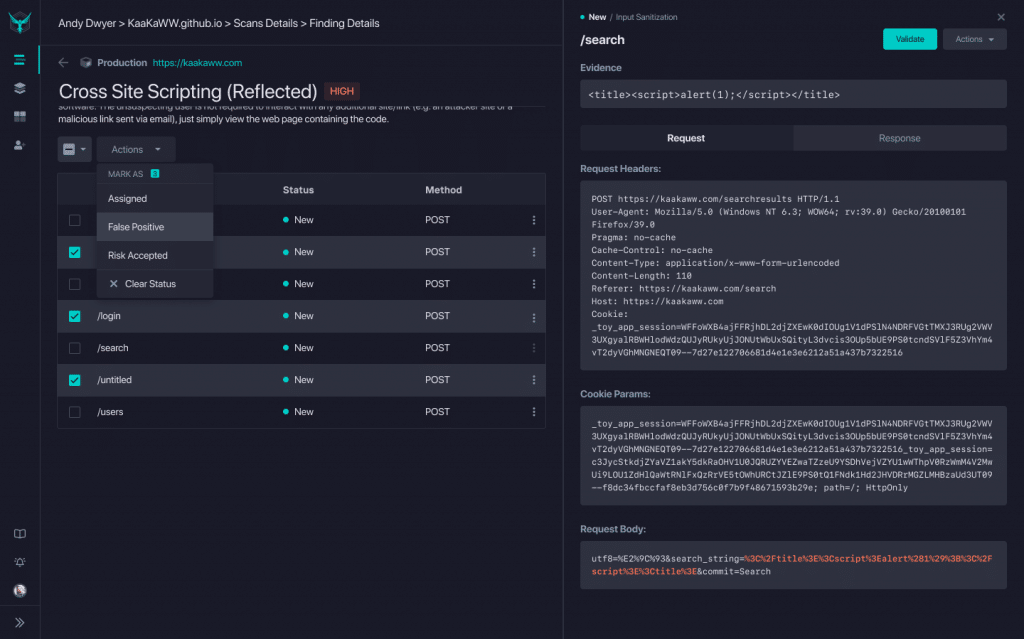
Task: Open the /login path row
Action: coord(109,316)
